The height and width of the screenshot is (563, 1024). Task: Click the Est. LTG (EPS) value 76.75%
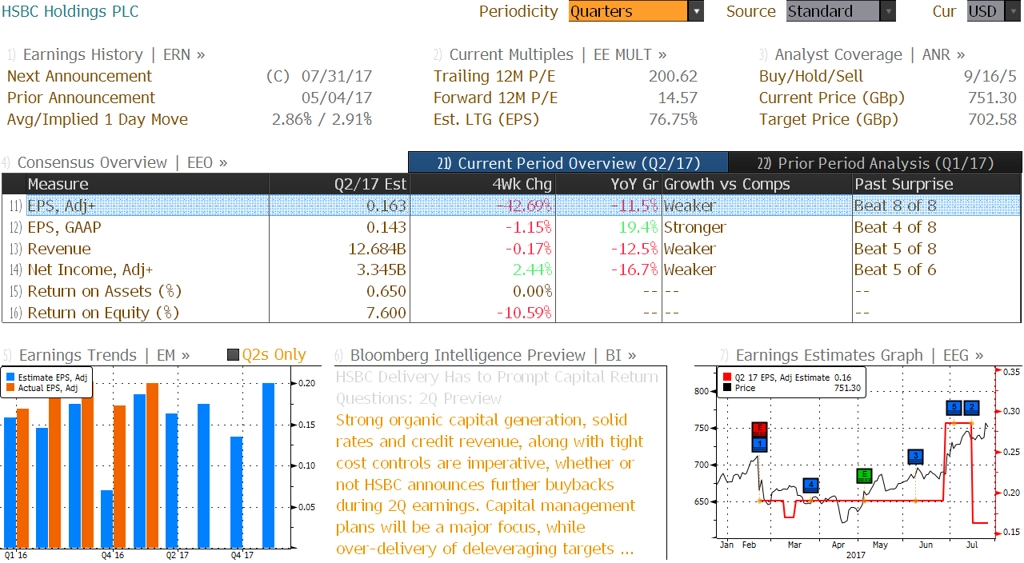[673, 120]
